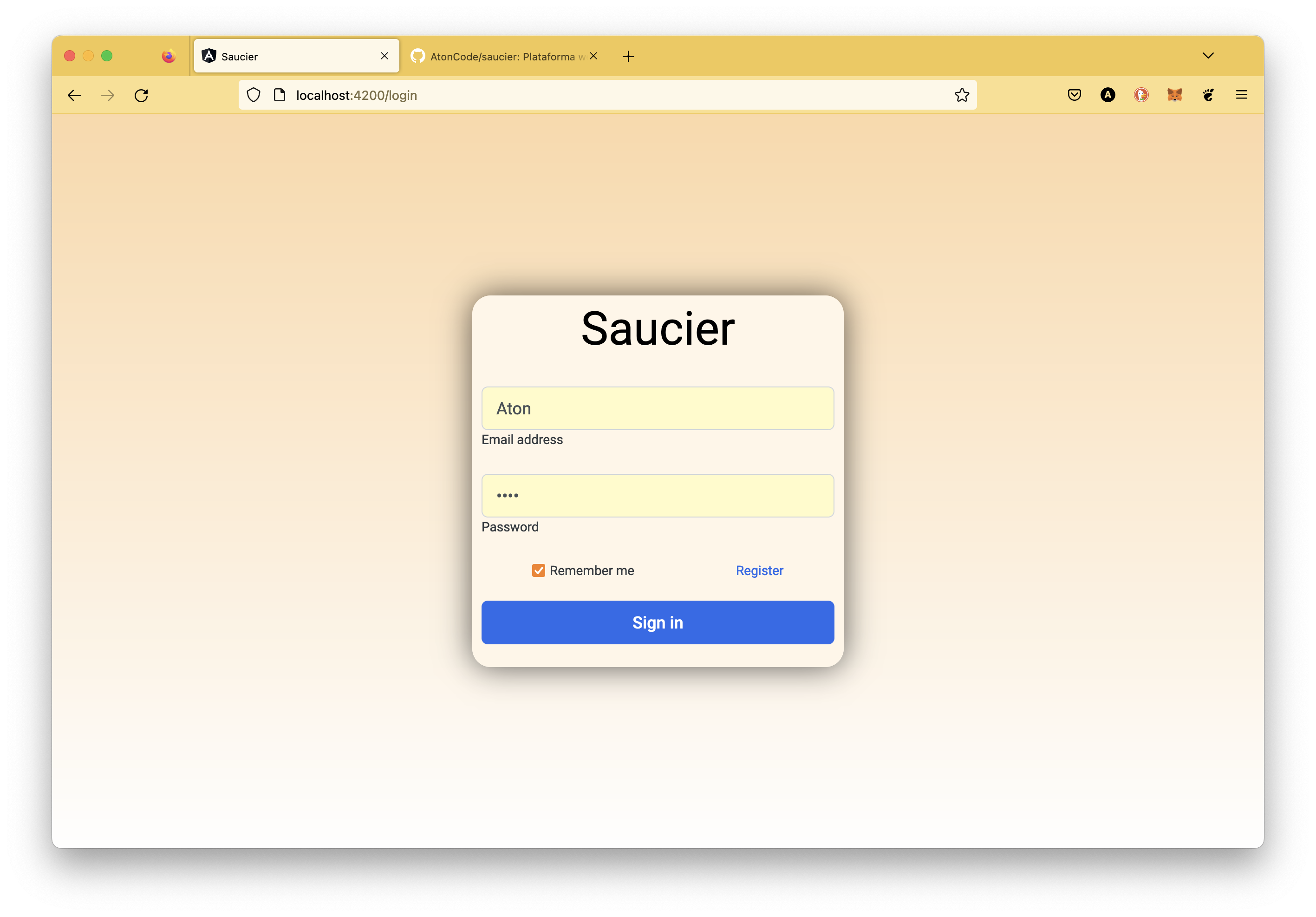This screenshot has height=917, width=1316.
Task: Click the back arrow navigation button
Action: click(74, 95)
